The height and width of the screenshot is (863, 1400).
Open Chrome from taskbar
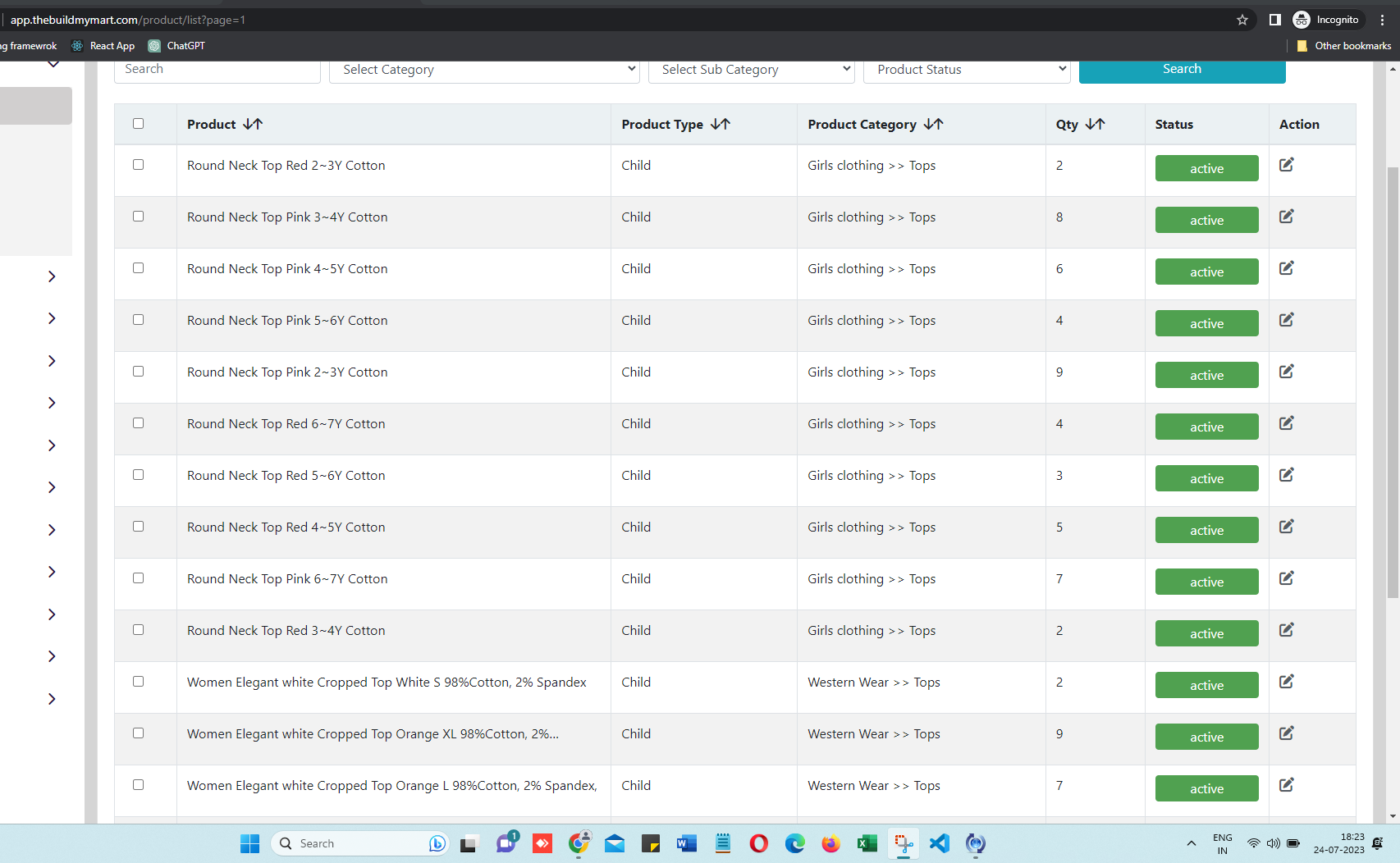pyautogui.click(x=579, y=843)
